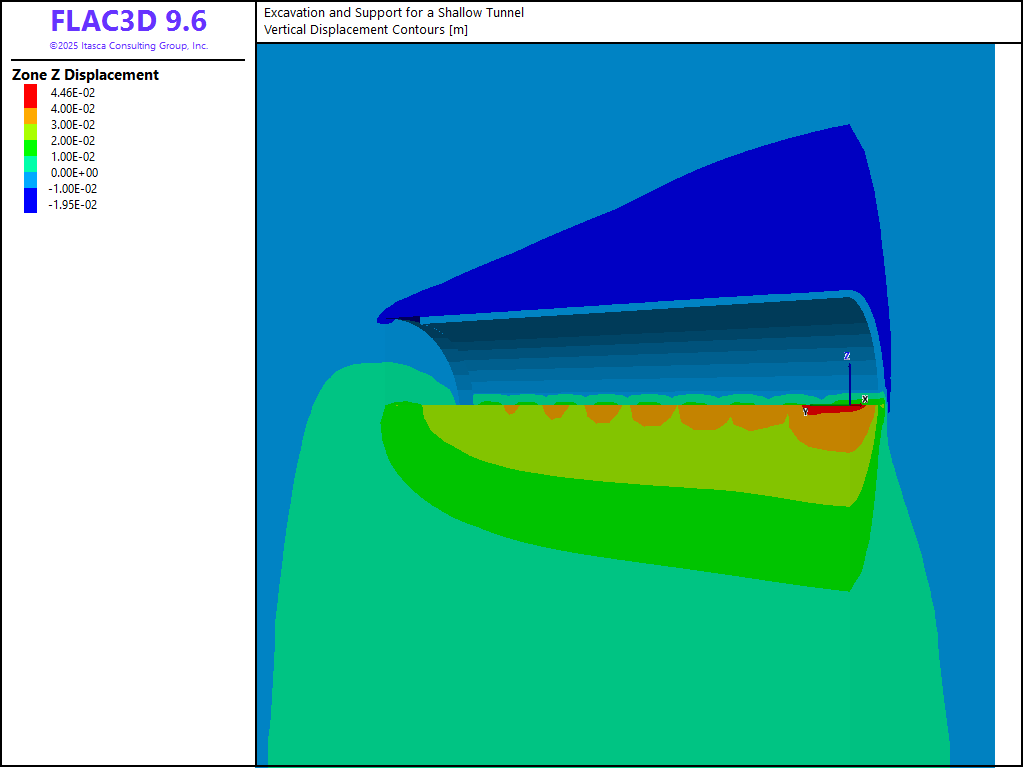1024x768 pixels.
Task: Click the Y axis label on the triad
Action: [x=805, y=411]
